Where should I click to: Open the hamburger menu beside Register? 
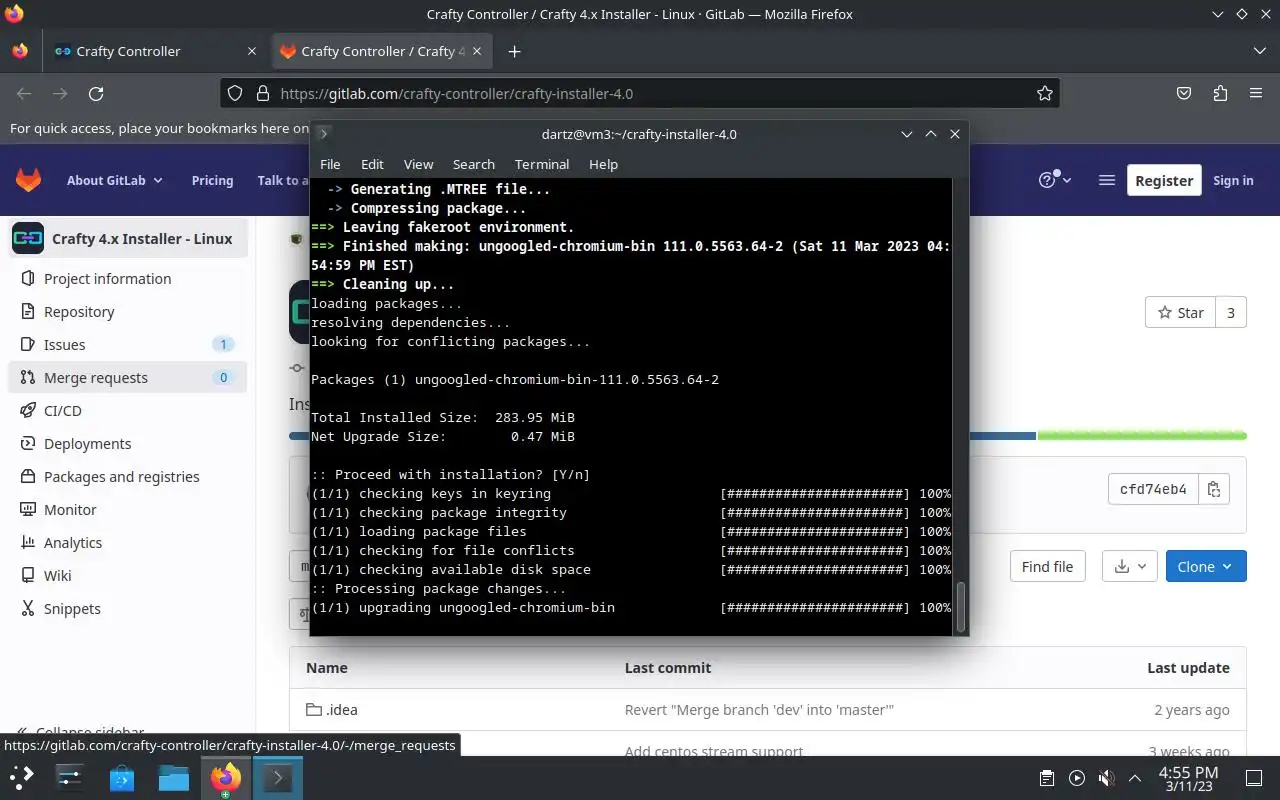1106,180
